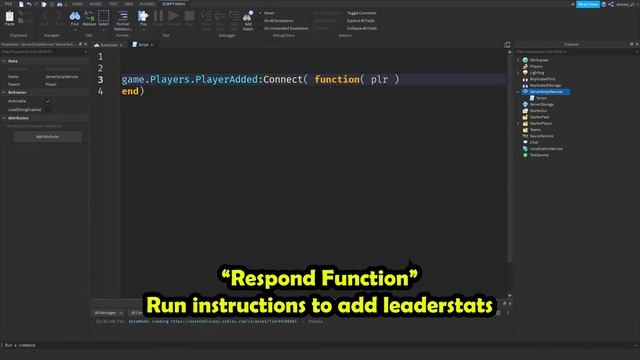Click the Add Attribute button
The image size is (640, 360).
coord(47,137)
